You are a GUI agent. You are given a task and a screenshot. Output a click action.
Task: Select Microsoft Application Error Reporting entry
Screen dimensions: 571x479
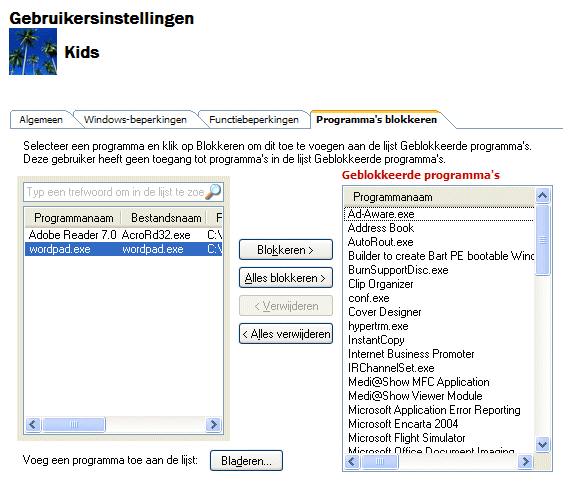click(439, 410)
